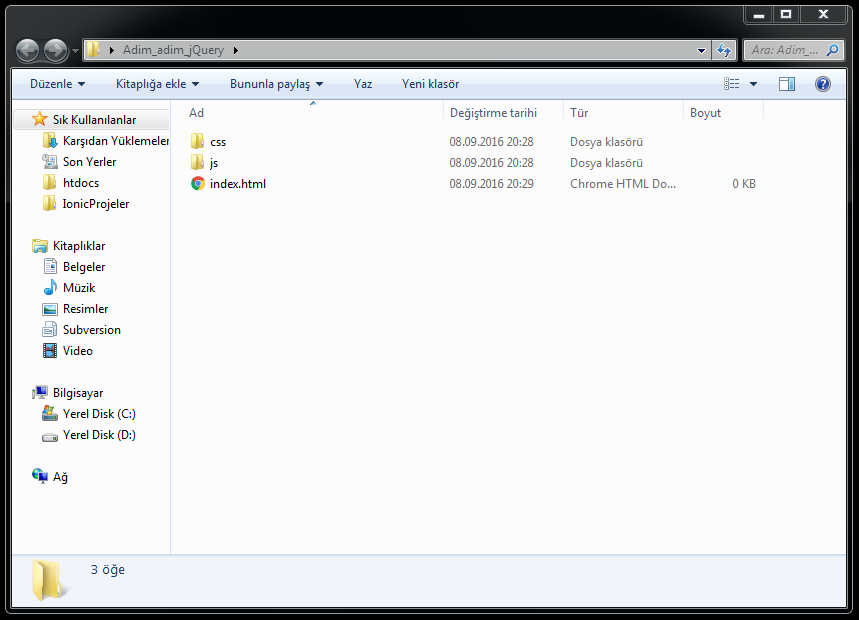Go forward with the Forward arrow button
The height and width of the screenshot is (620, 859).
click(55, 50)
